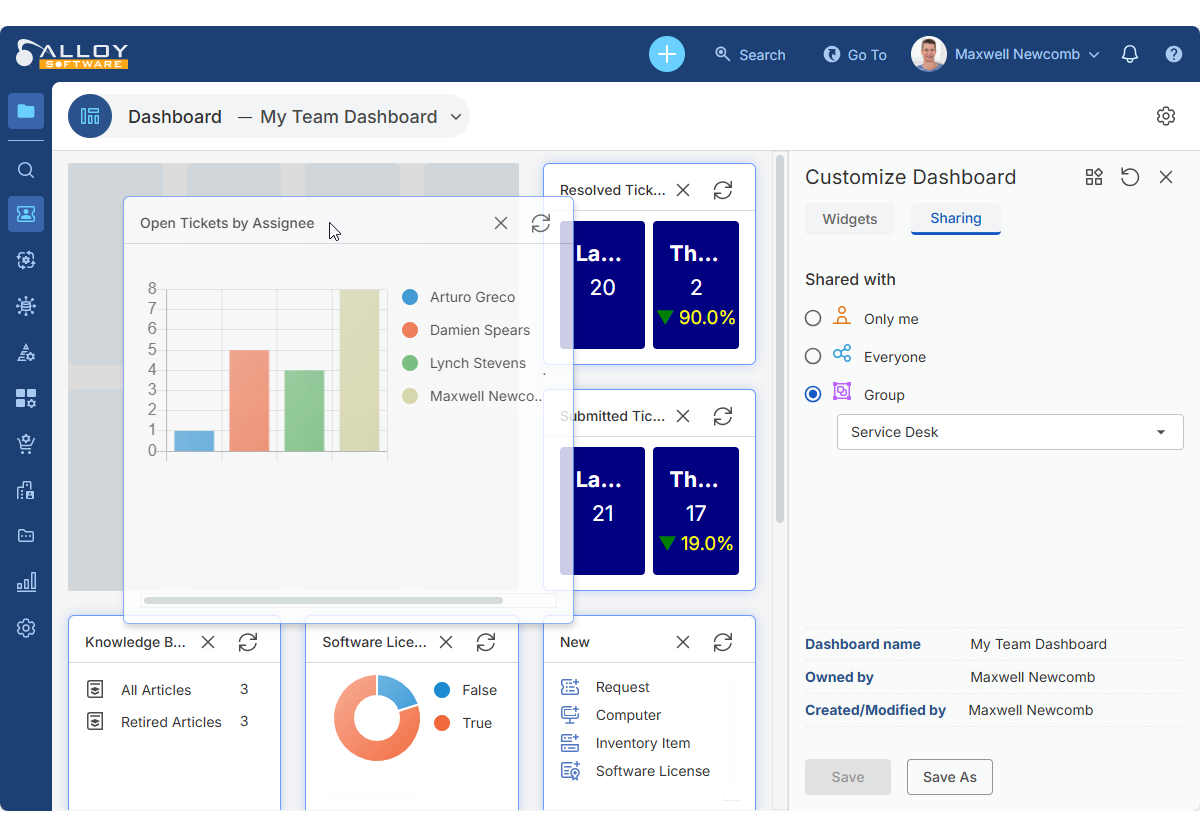Click the chart widget's horizontal scrollbar
Screen dimensions: 1200x840
pyautogui.click(x=322, y=601)
